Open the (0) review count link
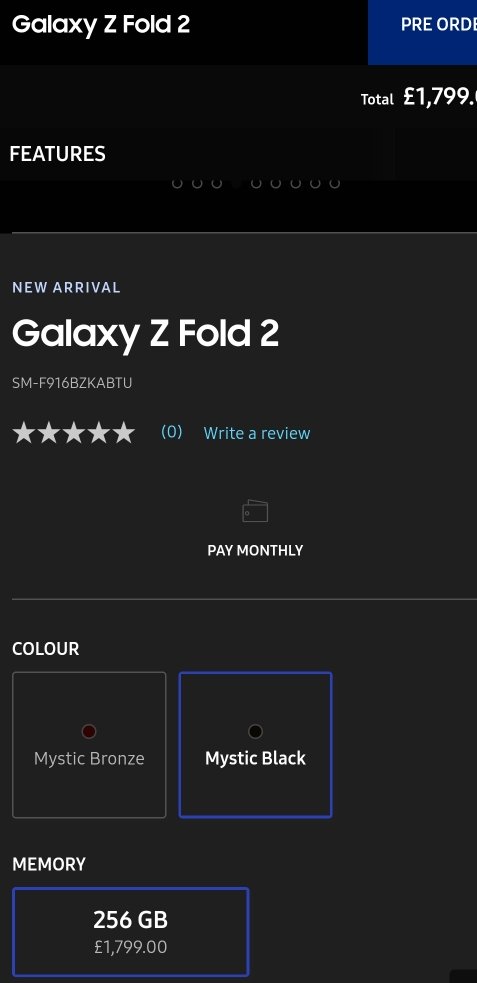The height and width of the screenshot is (983, 477). pyautogui.click(x=172, y=432)
